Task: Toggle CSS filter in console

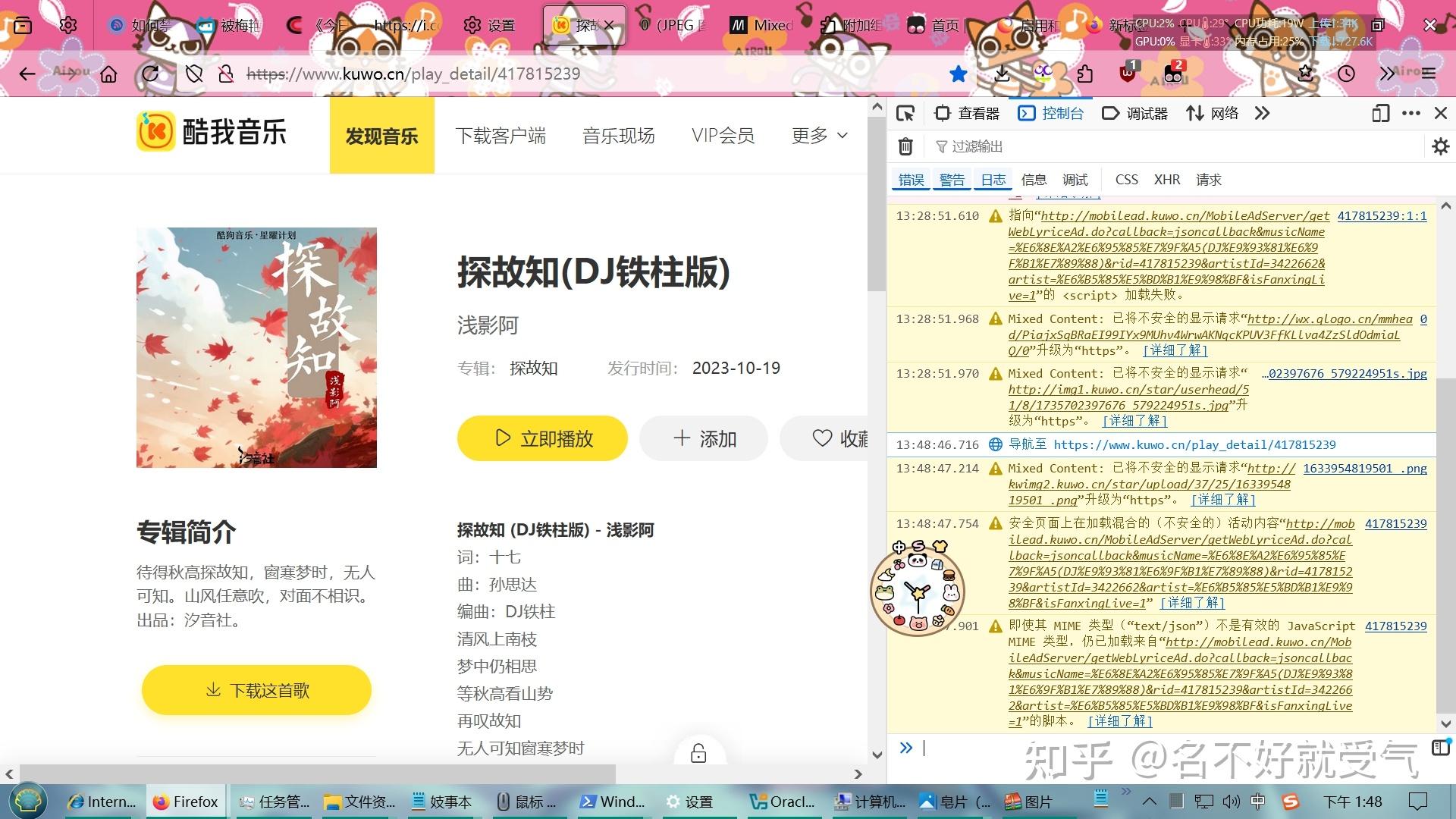Action: point(1127,180)
